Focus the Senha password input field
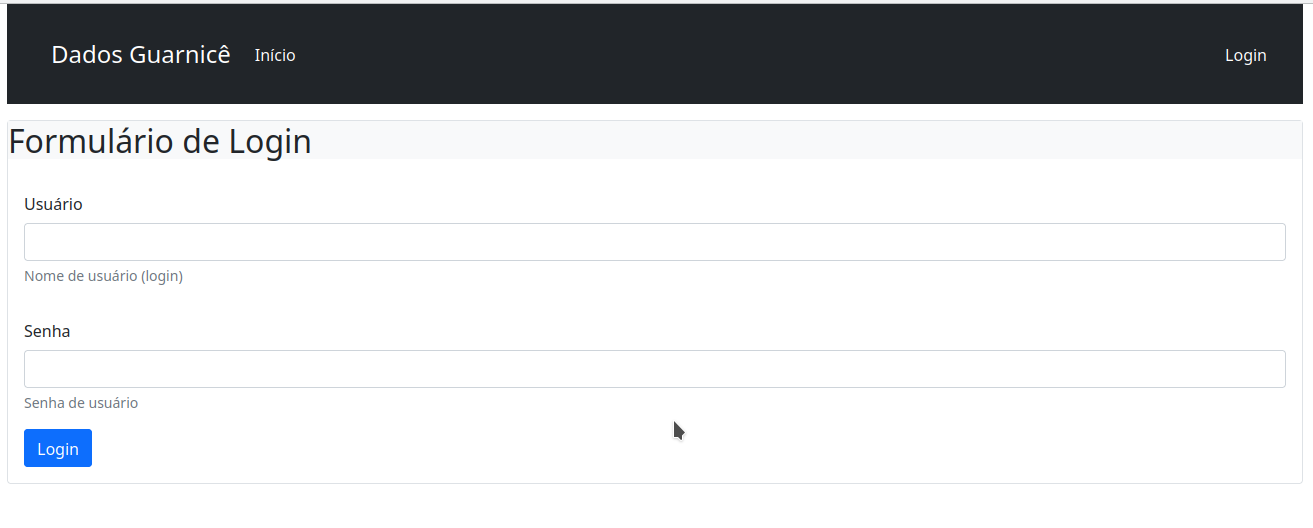This screenshot has width=1313, height=528. [654, 369]
